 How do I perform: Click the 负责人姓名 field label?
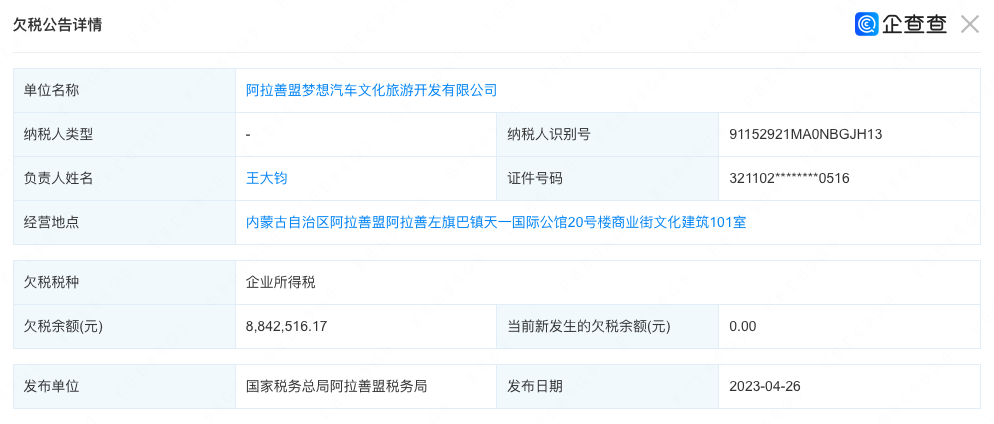coord(59,178)
